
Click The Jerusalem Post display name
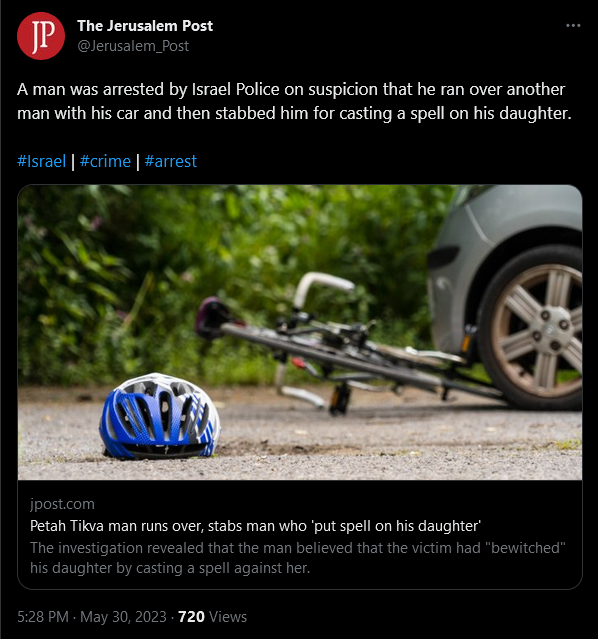point(145,26)
